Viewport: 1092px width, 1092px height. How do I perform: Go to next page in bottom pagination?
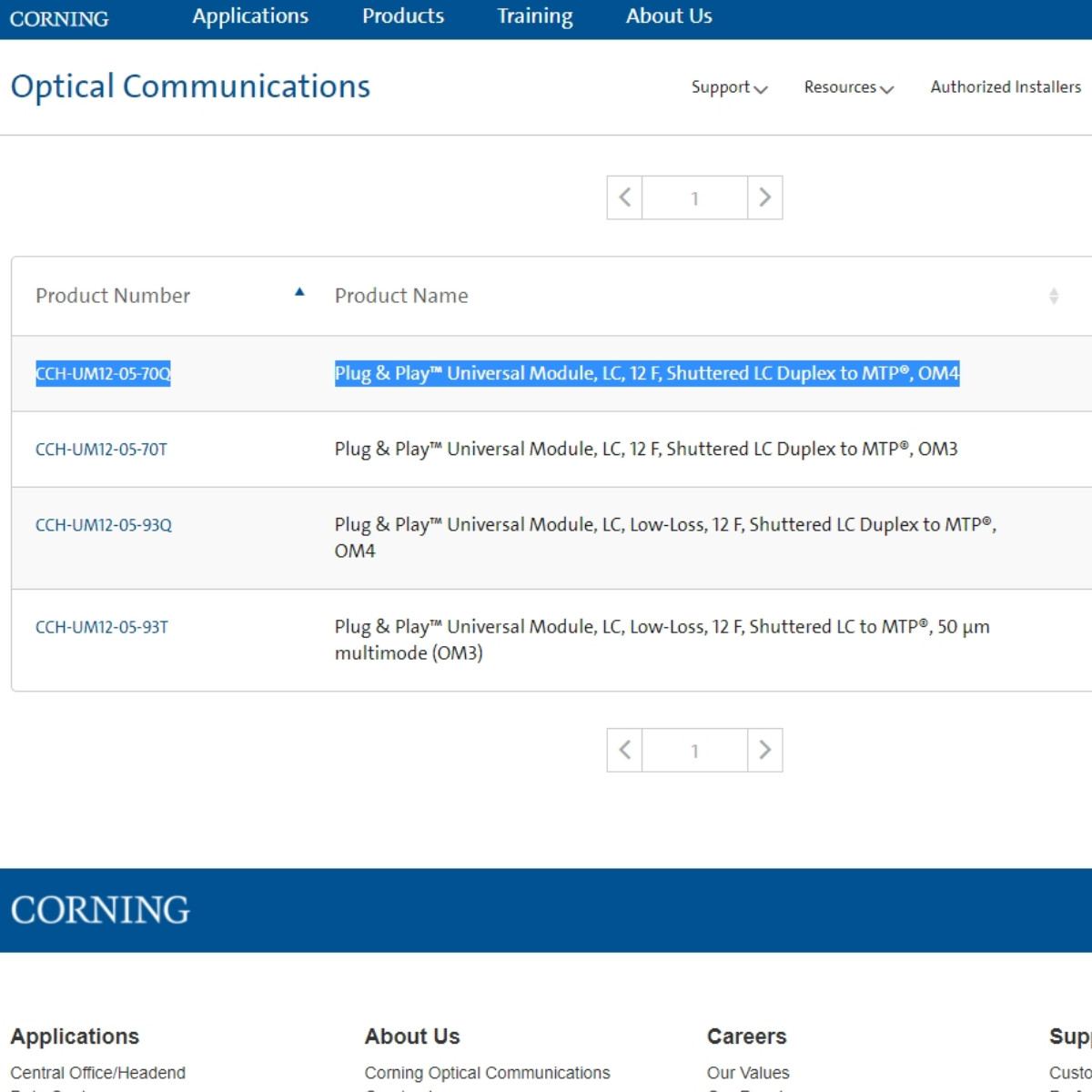pos(765,750)
